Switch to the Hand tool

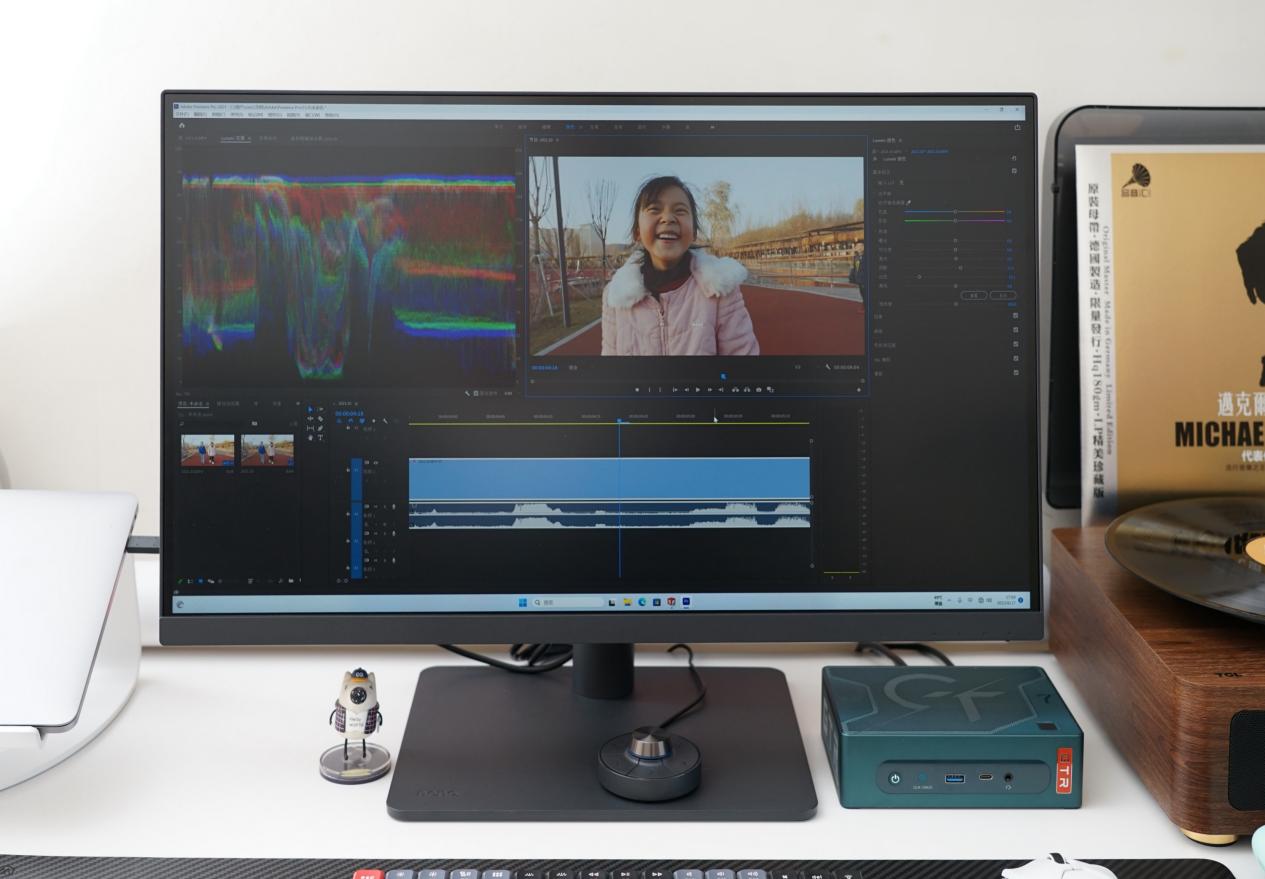[x=310, y=437]
